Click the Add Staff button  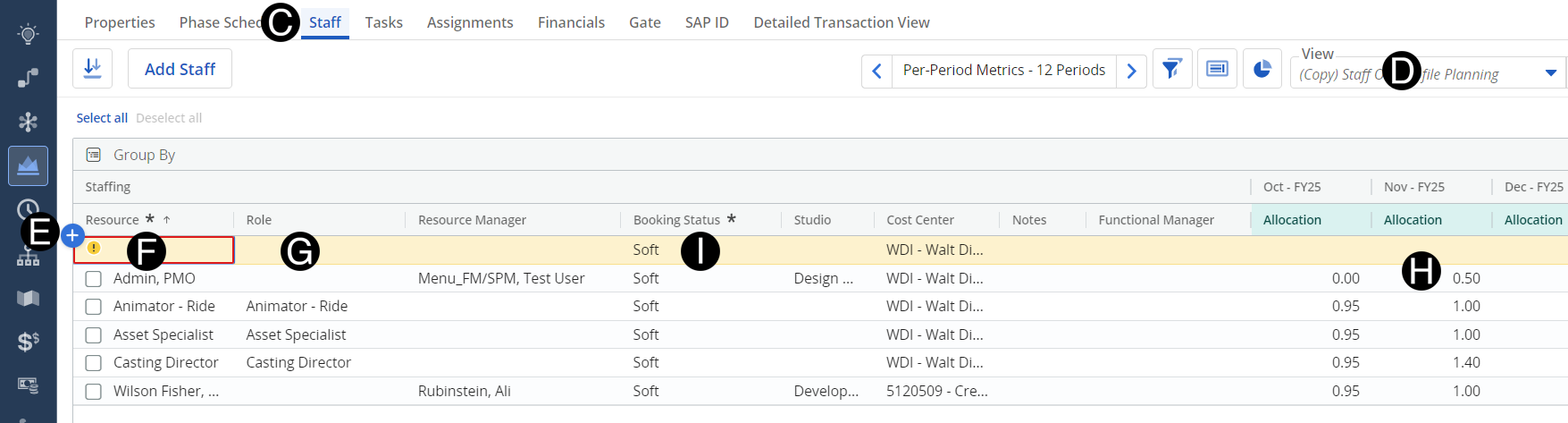pos(180,69)
